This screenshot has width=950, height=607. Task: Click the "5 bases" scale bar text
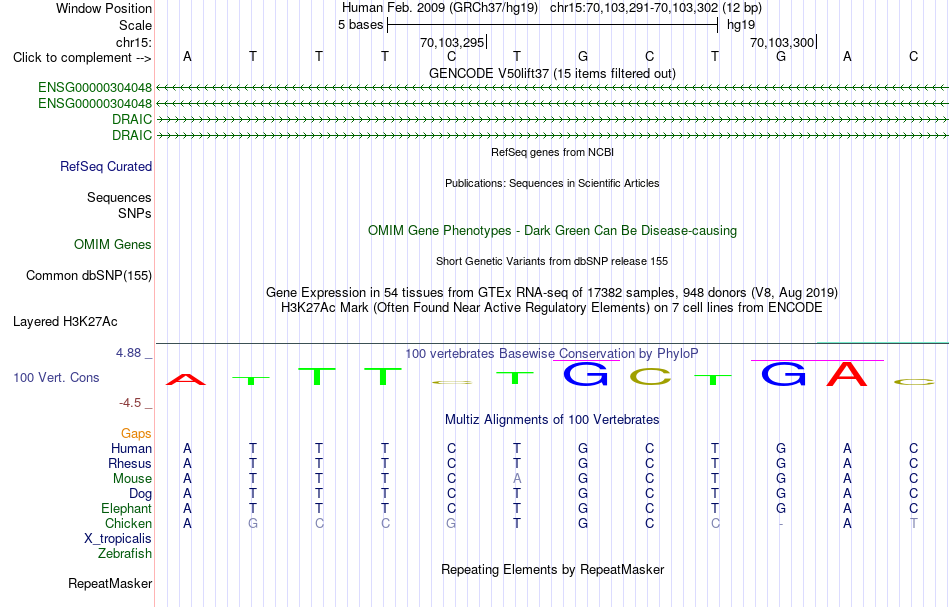coord(360,25)
